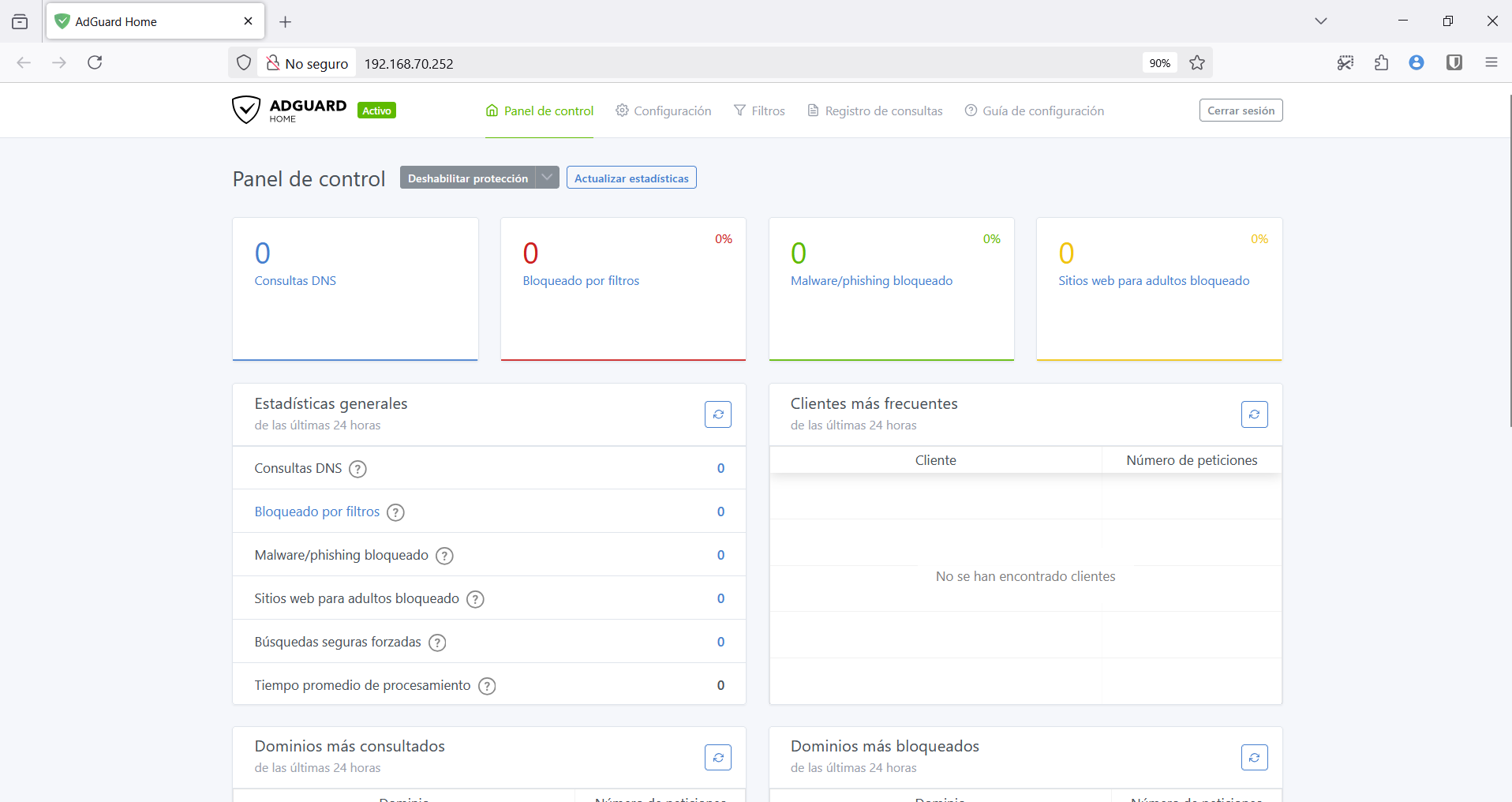Click help icon beside Malware/phishing bloqueado
1512x802 pixels.
tap(444, 556)
